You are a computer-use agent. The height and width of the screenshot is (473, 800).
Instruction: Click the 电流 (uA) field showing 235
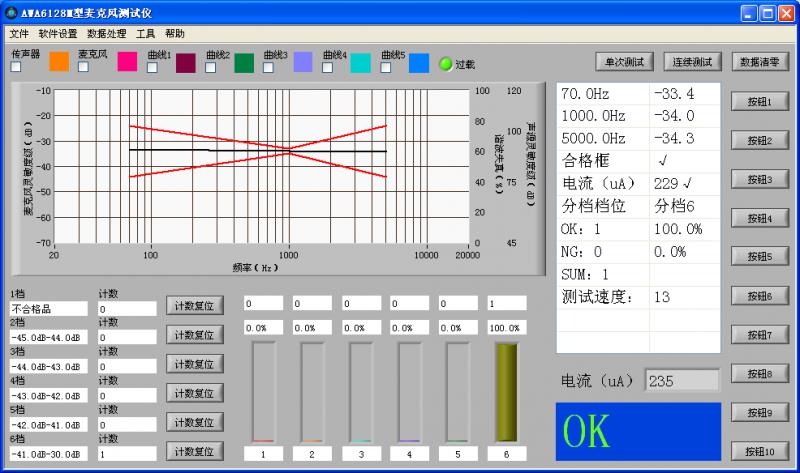681,380
